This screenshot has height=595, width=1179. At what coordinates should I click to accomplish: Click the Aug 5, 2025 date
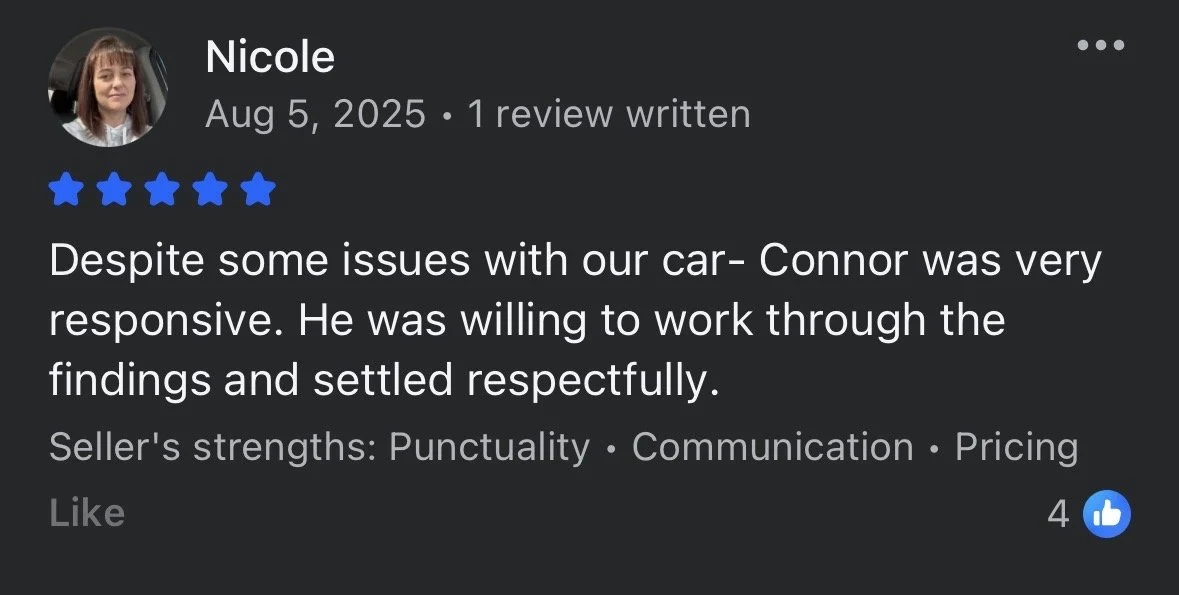[316, 114]
